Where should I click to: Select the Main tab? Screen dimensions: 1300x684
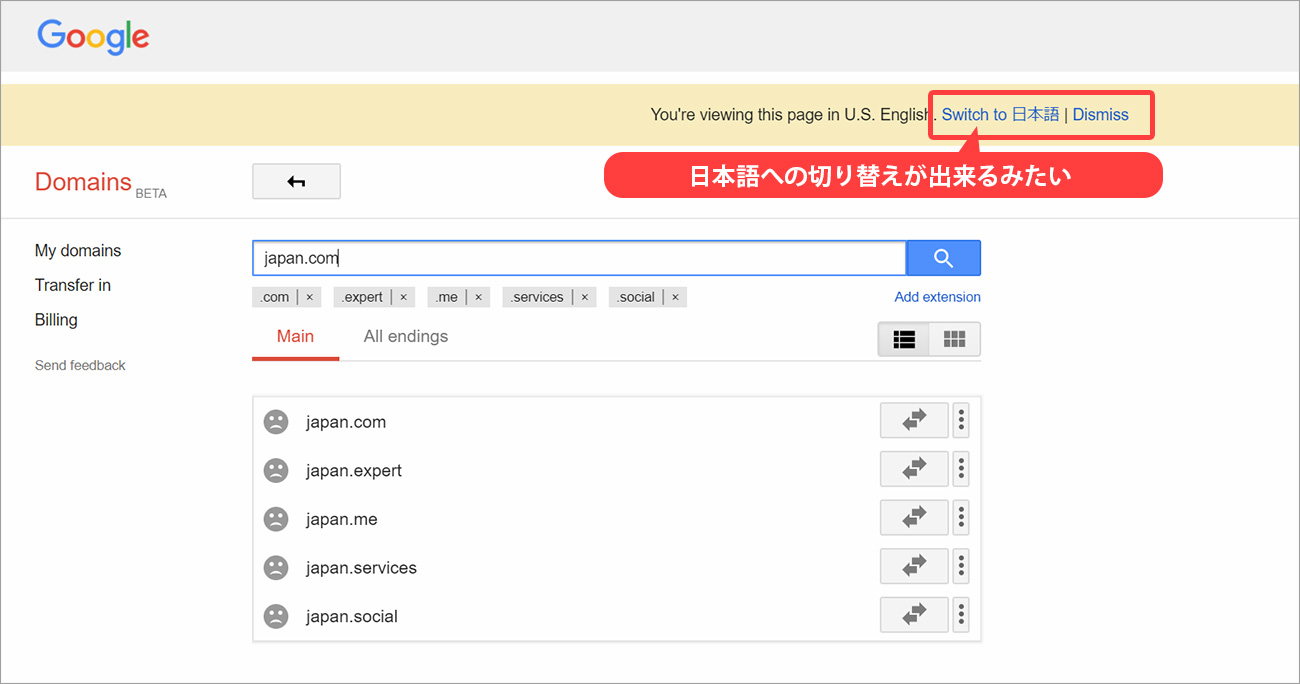[295, 337]
